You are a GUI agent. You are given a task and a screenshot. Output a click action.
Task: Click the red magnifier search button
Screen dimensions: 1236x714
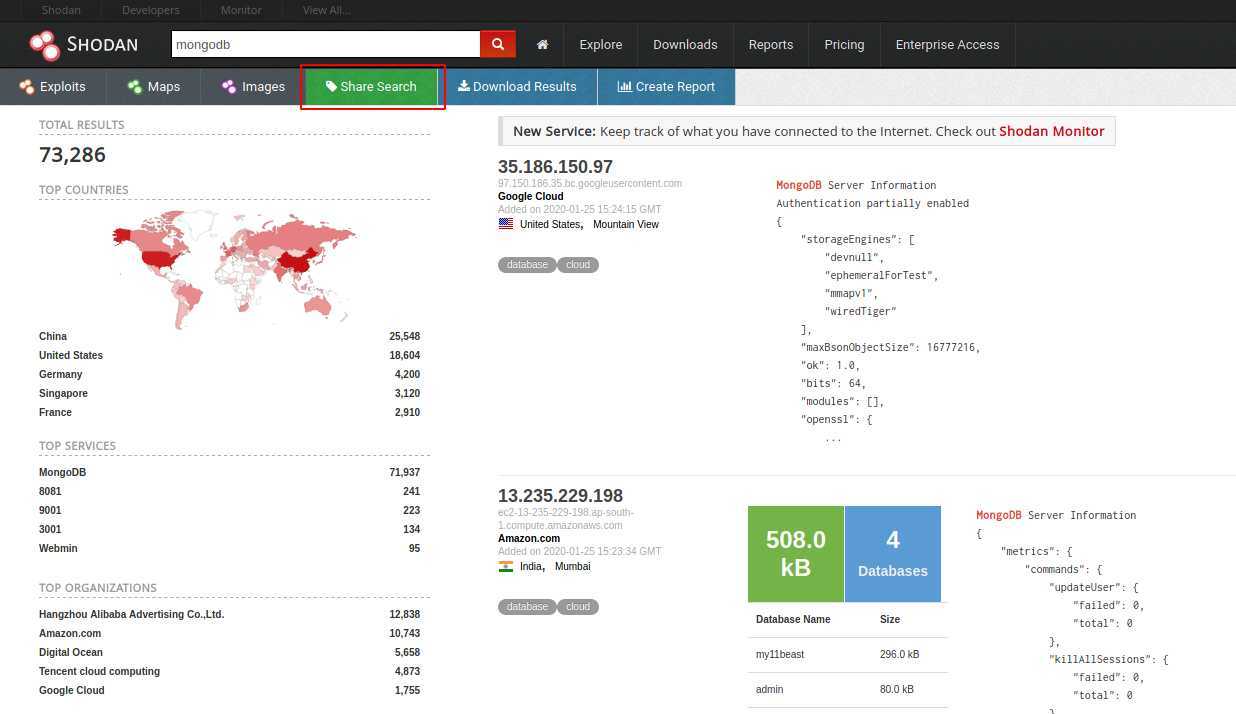point(498,44)
